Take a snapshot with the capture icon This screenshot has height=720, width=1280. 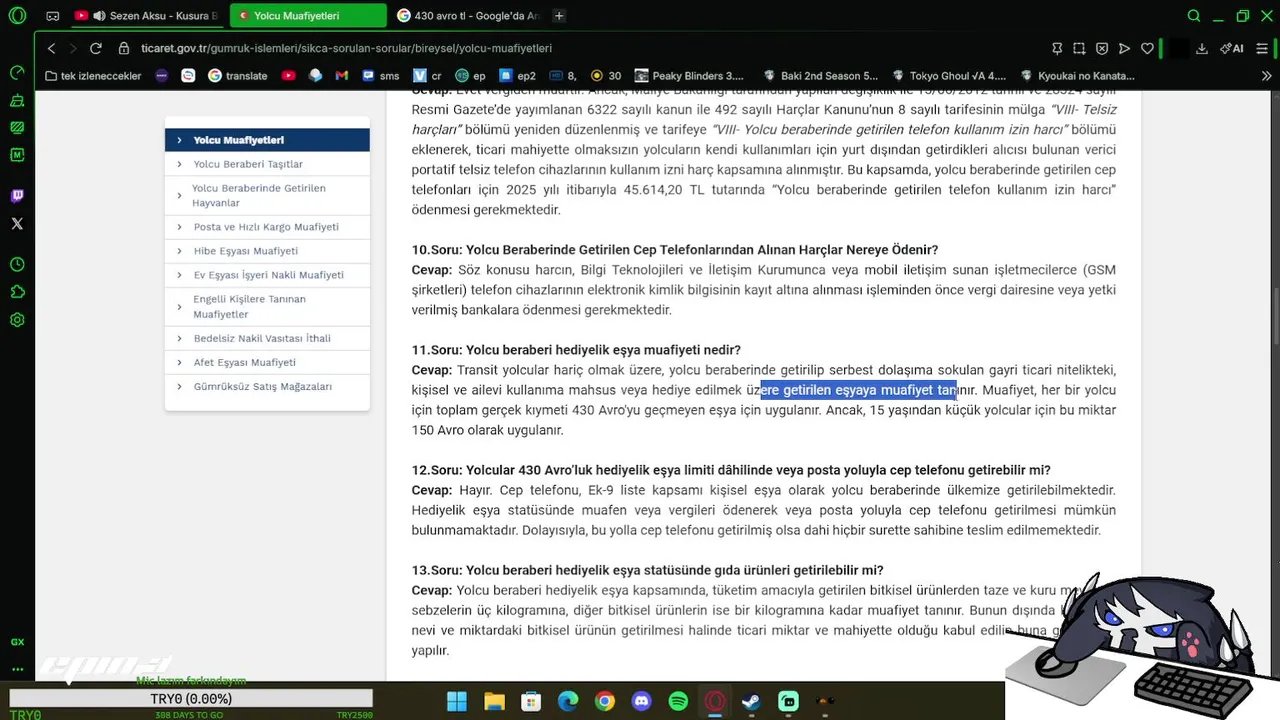(x=1079, y=48)
